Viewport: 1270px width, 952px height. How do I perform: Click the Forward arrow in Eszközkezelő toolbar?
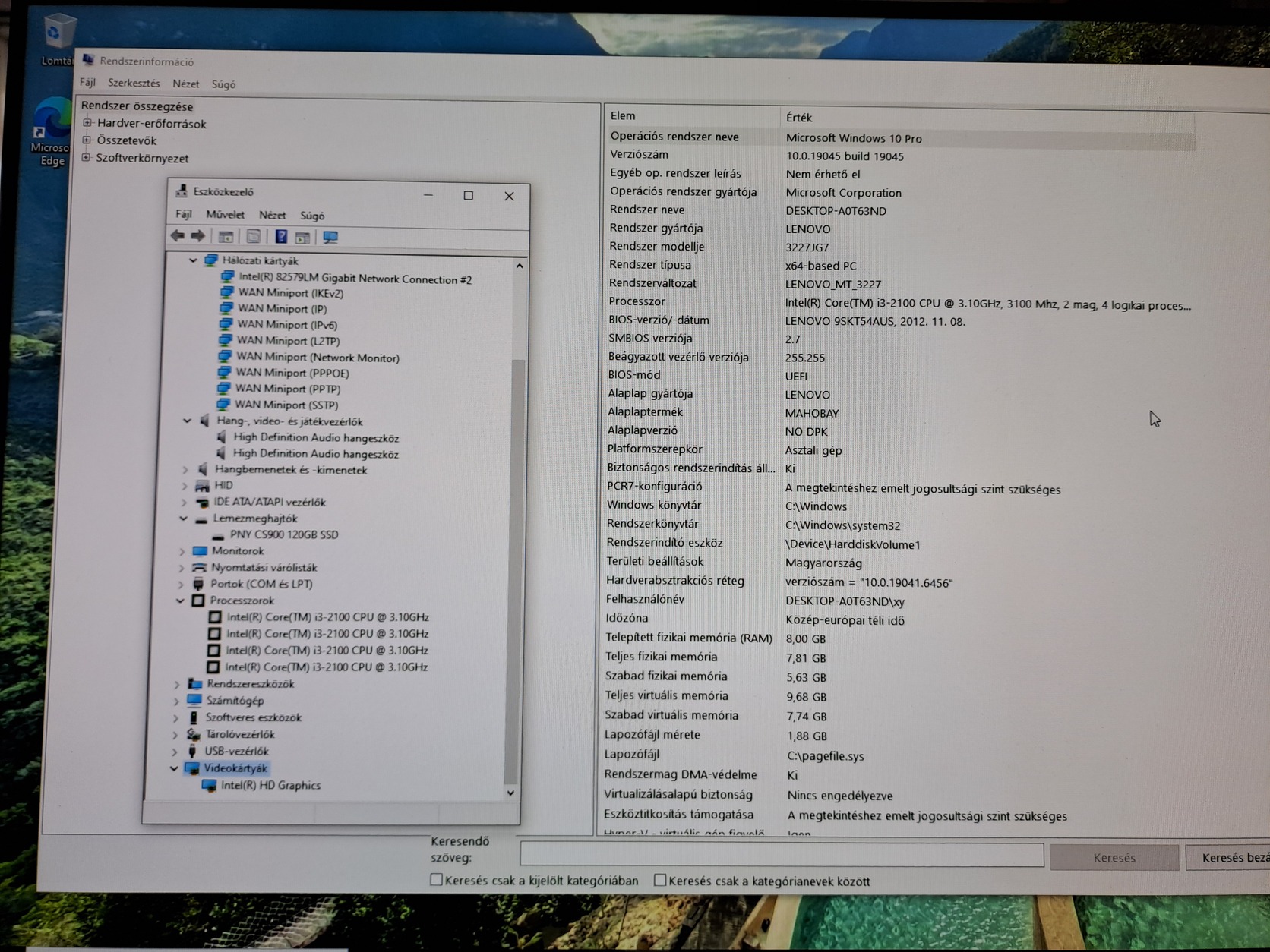point(197,236)
